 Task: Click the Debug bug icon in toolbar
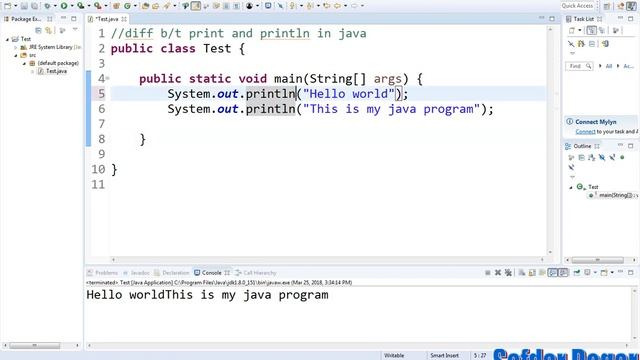[x=47, y=6]
